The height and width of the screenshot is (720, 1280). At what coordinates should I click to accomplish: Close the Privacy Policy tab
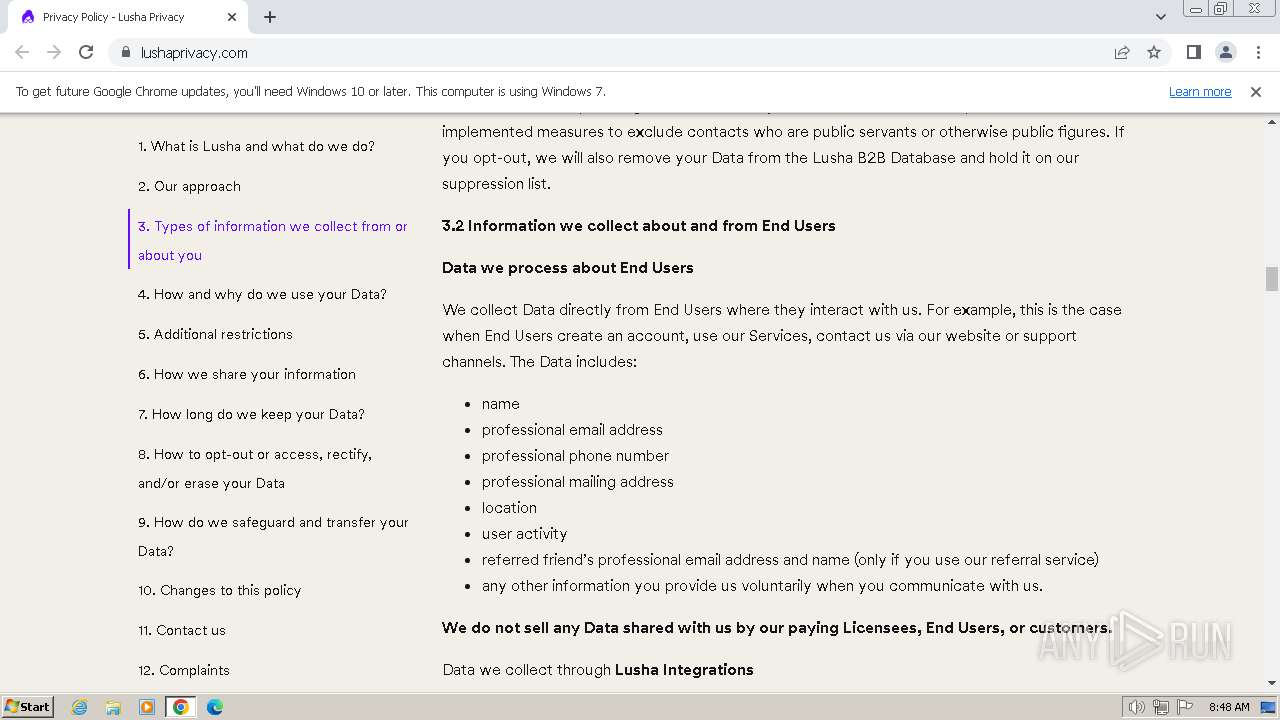[x=232, y=17]
